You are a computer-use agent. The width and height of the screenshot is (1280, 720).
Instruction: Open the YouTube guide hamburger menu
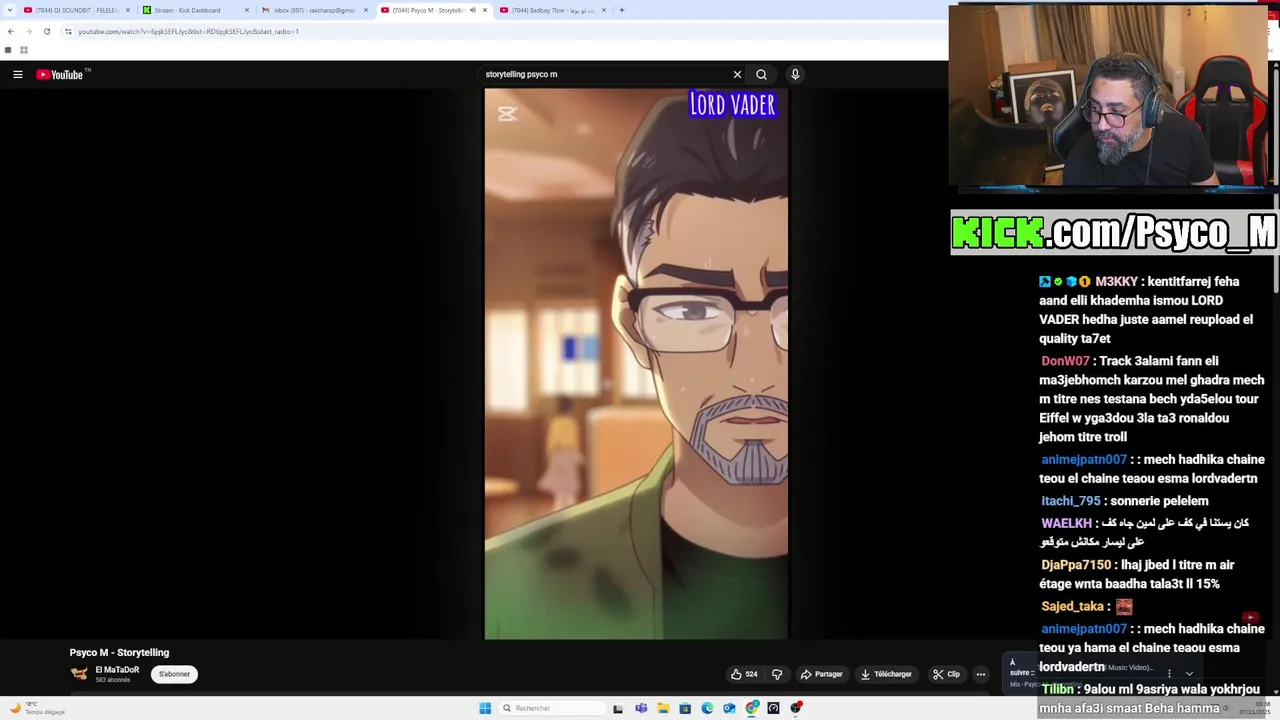pos(17,74)
